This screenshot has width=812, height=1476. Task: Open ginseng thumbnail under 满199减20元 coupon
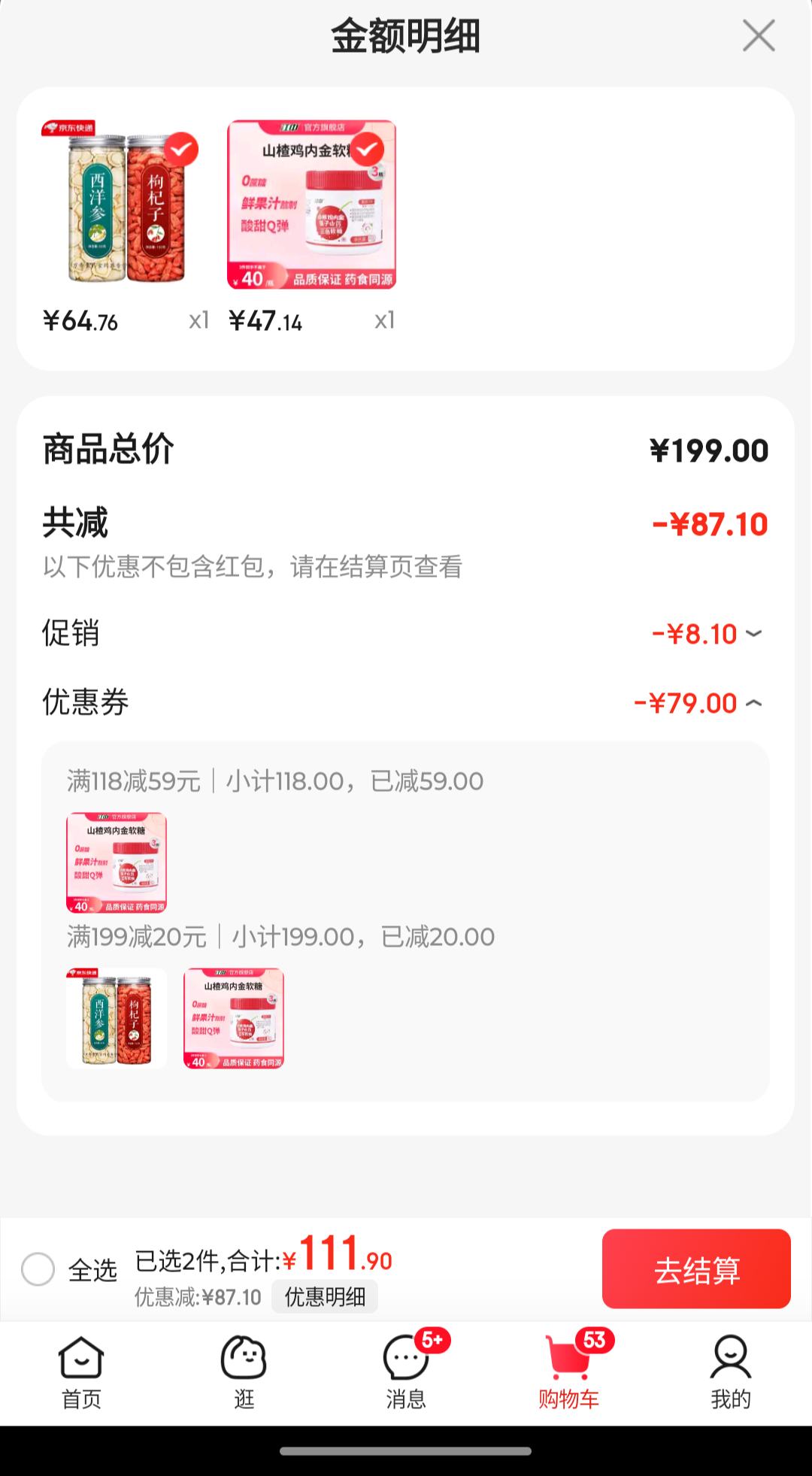click(117, 1018)
